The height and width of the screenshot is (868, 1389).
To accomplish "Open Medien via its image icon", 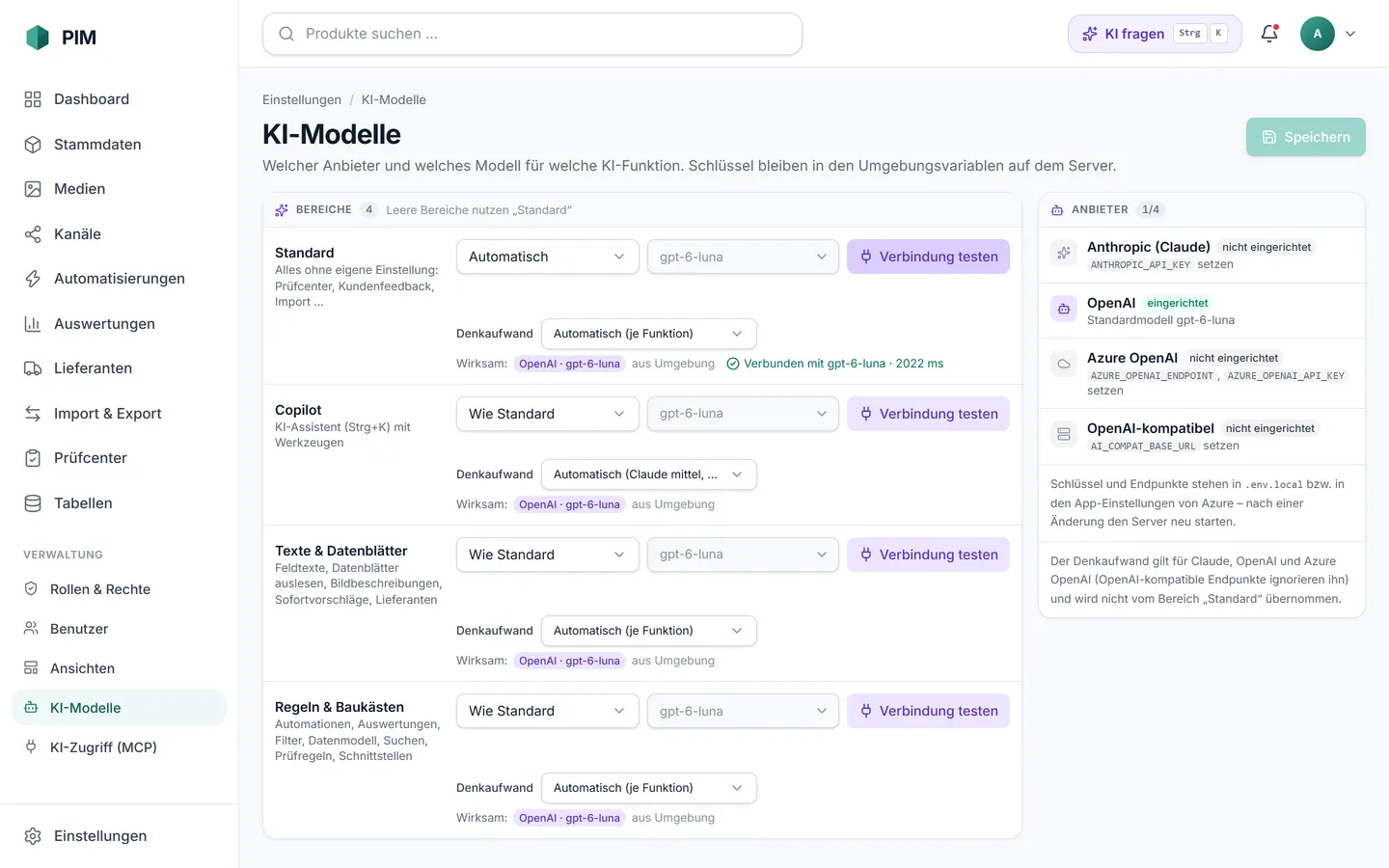I will tap(33, 189).
